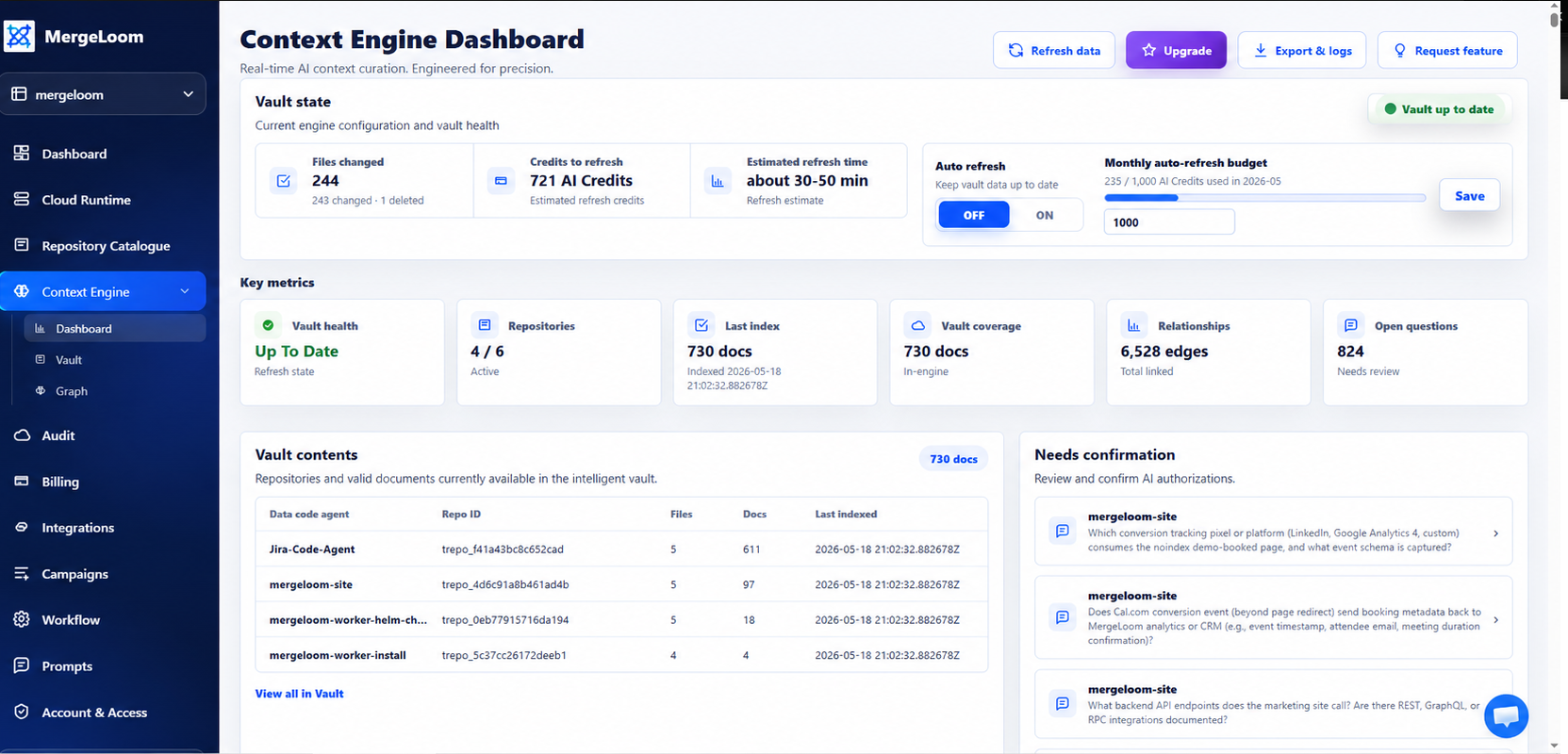Click the Relationships bar chart icon
1568x754 pixels.
(1134, 325)
